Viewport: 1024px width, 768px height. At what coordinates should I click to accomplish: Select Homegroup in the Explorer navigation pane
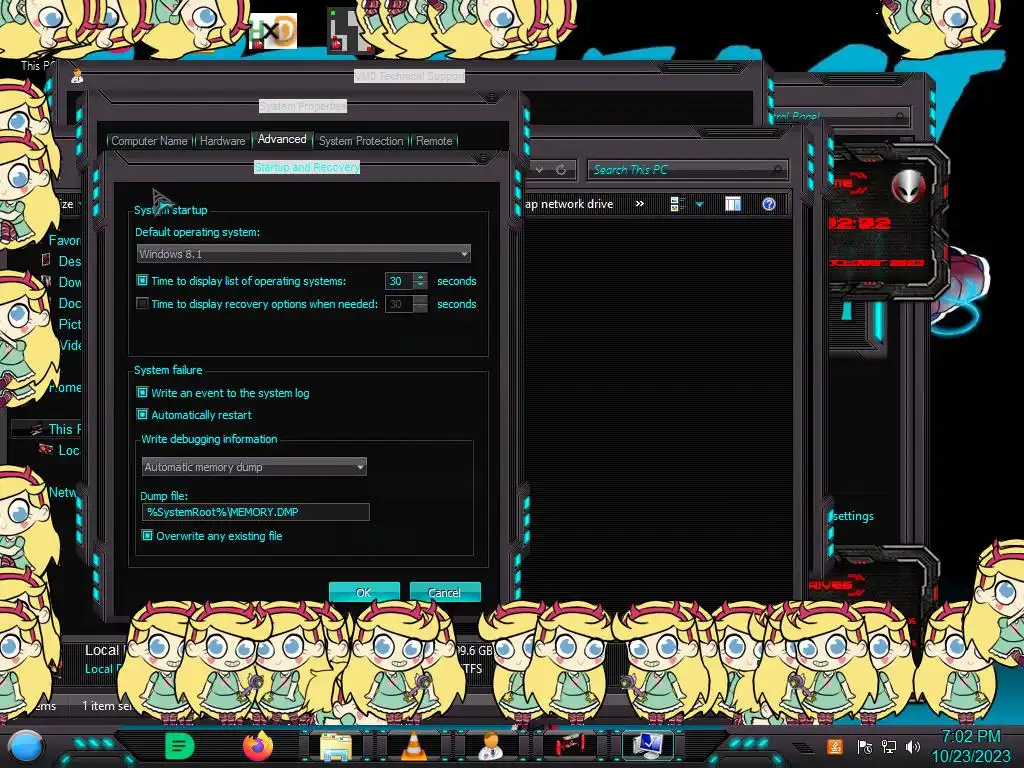pos(65,387)
